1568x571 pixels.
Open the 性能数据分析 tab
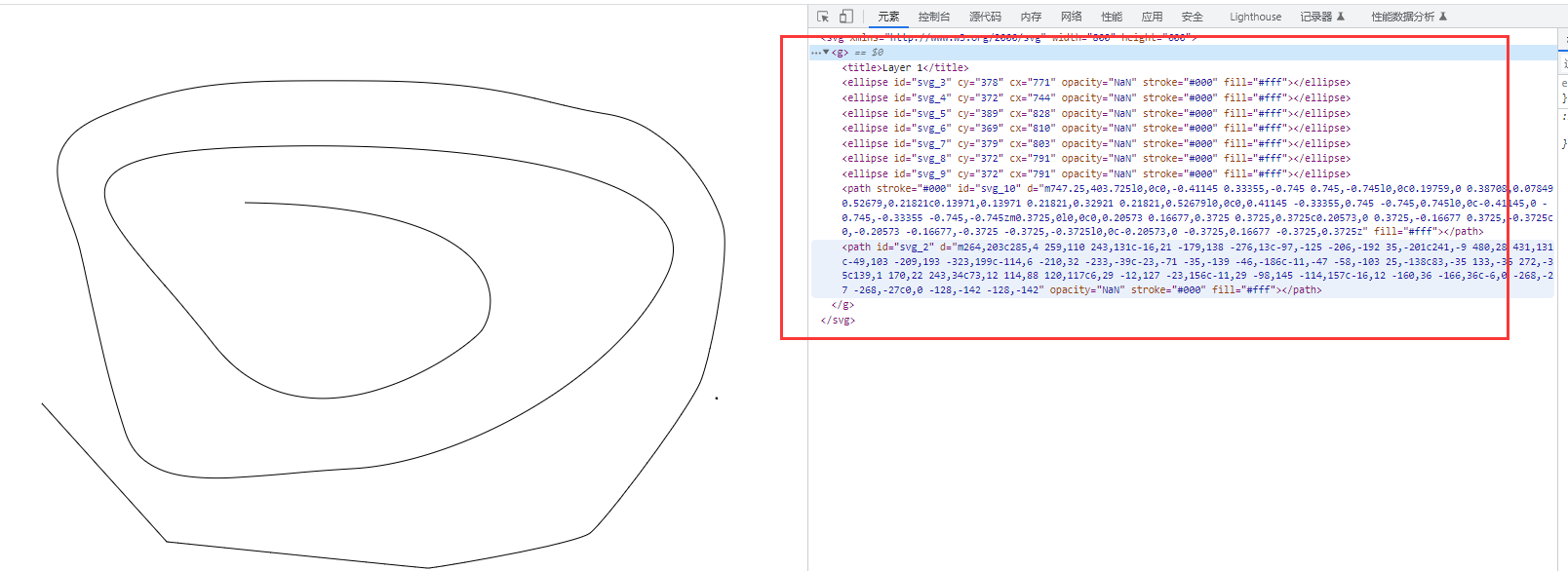coord(1409,17)
